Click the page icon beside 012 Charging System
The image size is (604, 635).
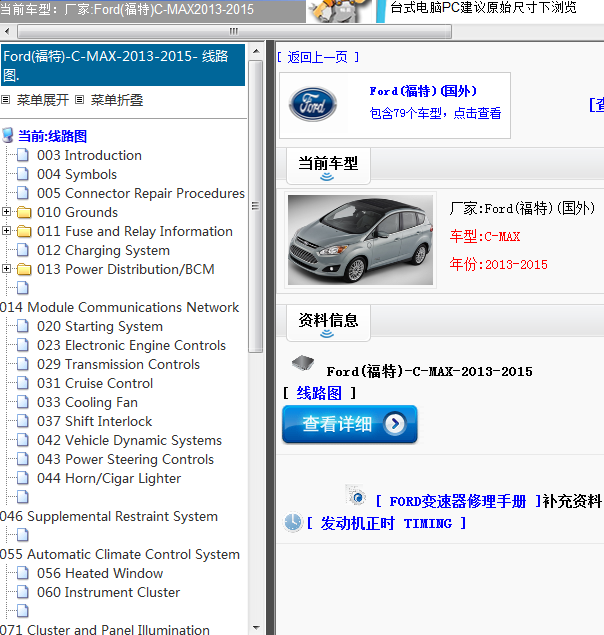coord(23,250)
